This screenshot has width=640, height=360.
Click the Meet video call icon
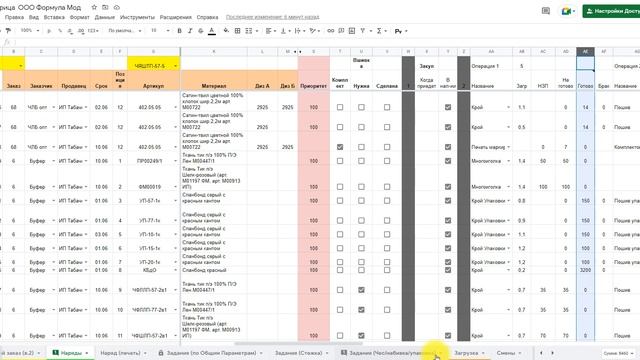coord(566,11)
